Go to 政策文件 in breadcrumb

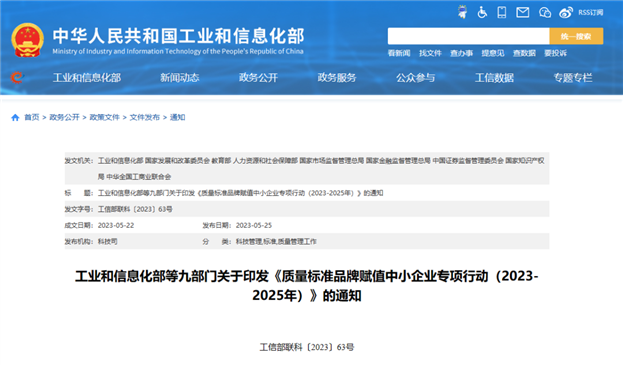tap(104, 117)
